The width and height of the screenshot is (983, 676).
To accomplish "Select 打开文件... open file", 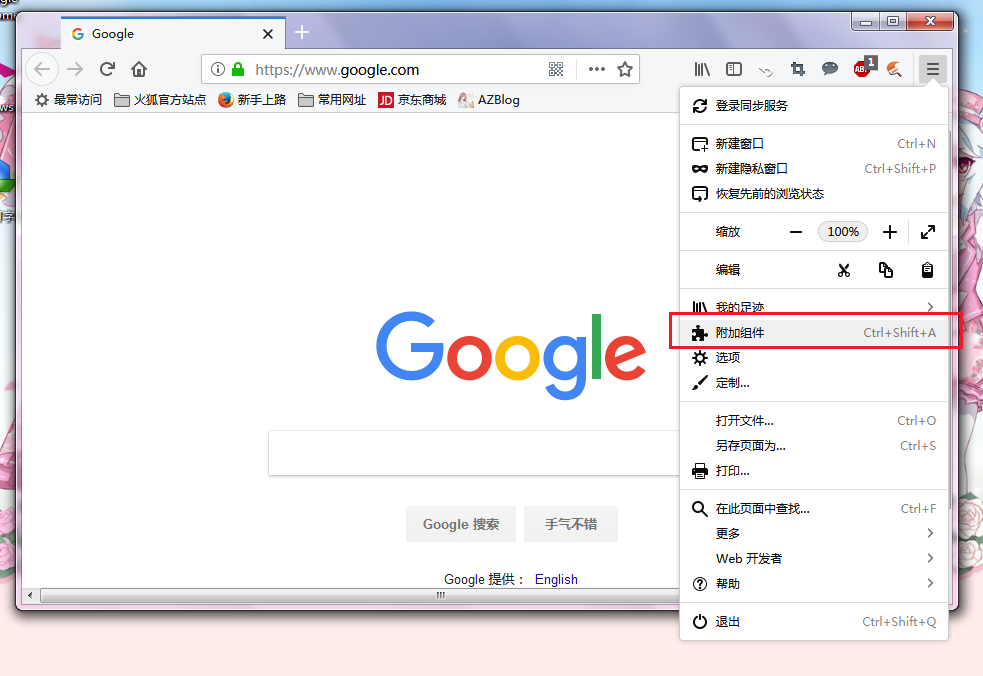I will [814, 420].
